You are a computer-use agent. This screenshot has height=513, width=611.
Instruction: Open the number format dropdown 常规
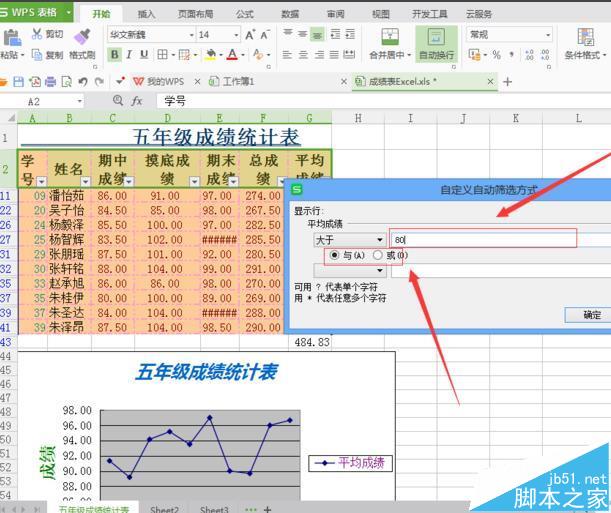coord(548,35)
